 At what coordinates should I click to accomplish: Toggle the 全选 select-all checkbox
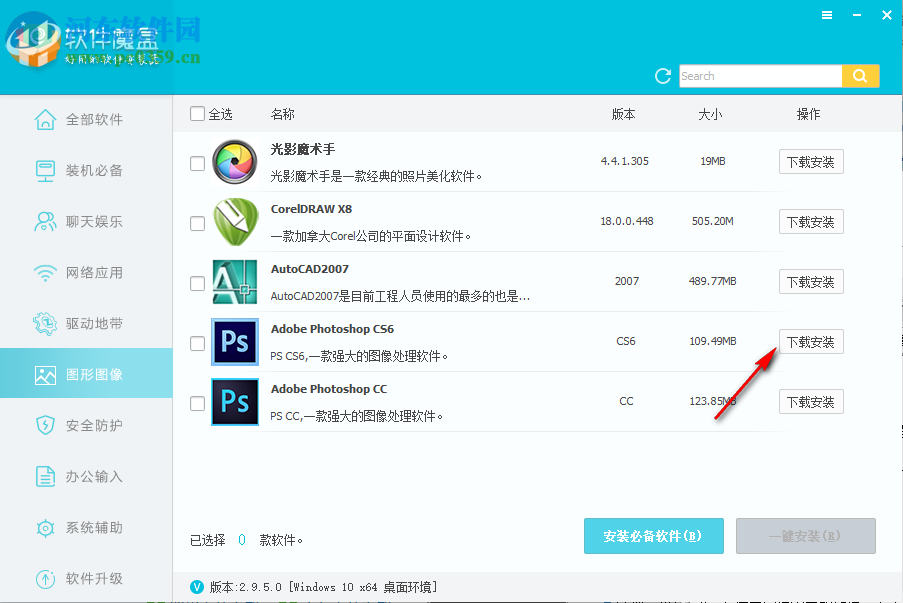[197, 114]
